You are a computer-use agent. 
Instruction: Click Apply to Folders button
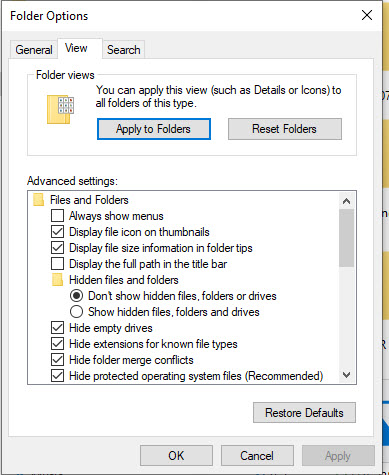(154, 129)
